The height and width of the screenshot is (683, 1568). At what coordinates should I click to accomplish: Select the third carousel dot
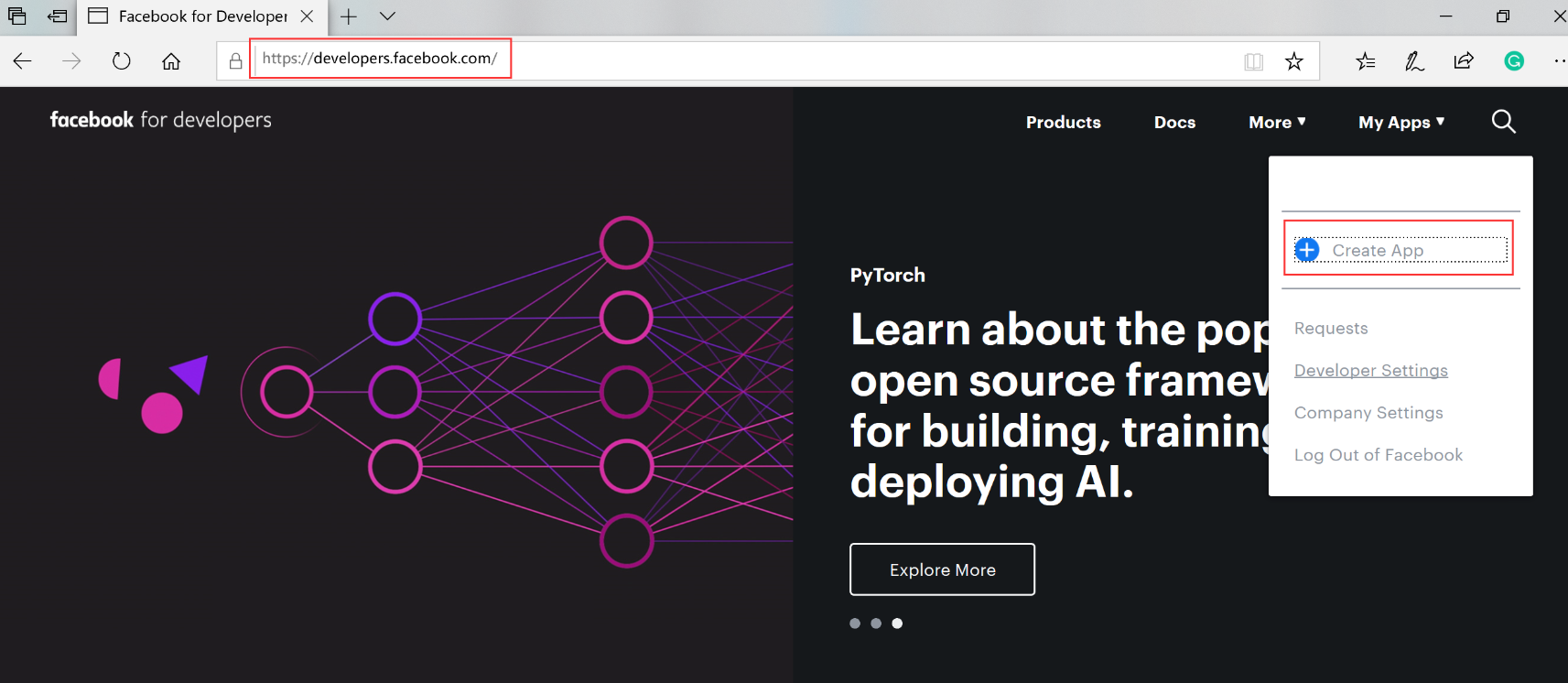[897, 623]
